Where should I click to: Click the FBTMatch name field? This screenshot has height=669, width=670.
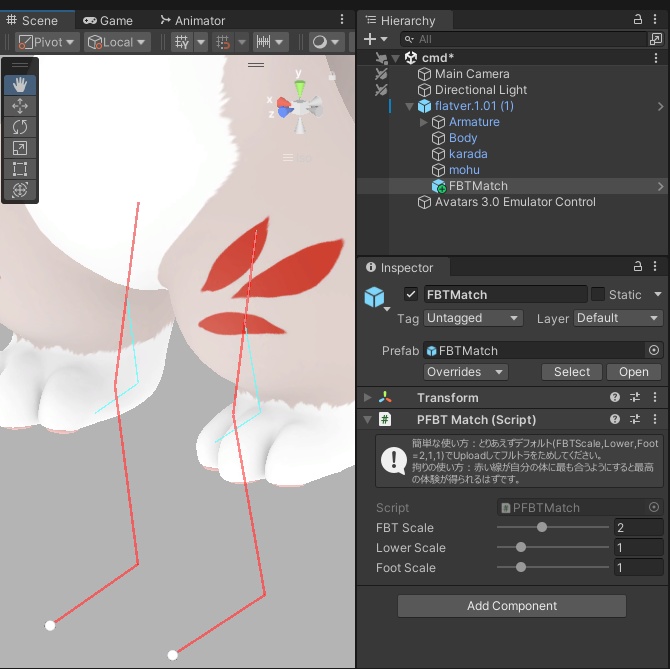click(505, 294)
